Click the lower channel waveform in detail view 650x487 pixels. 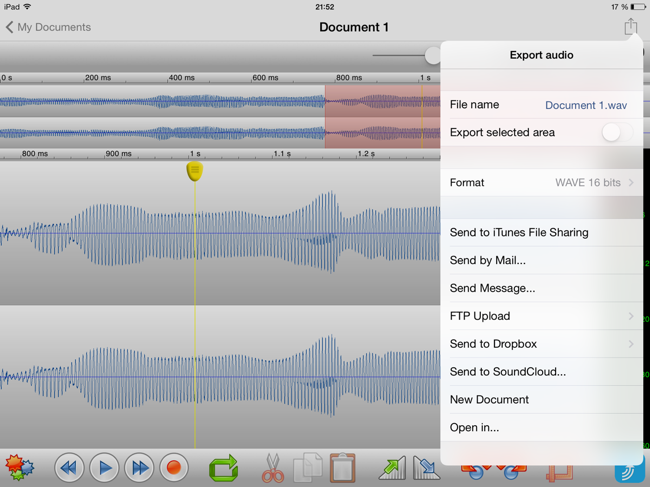click(x=220, y=376)
